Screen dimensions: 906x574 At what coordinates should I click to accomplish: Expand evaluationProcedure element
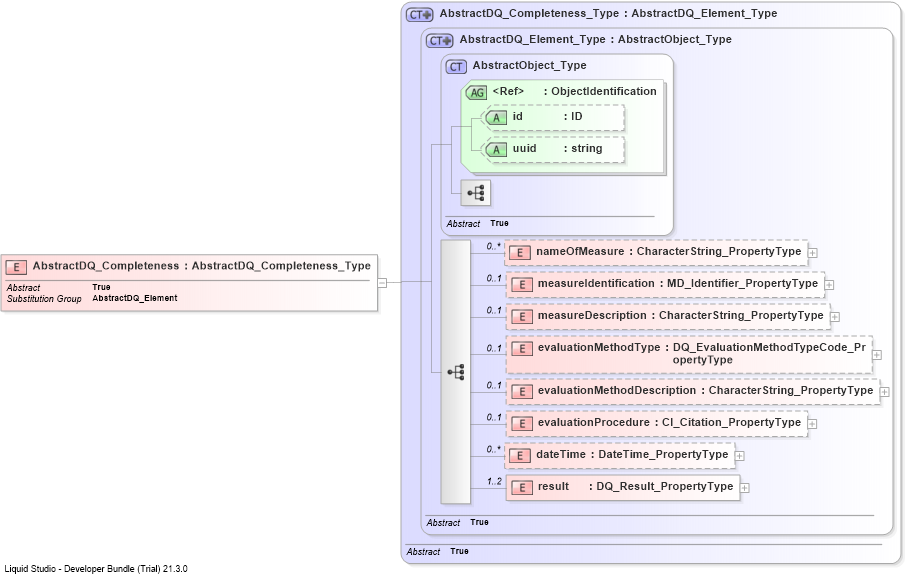[812, 424]
